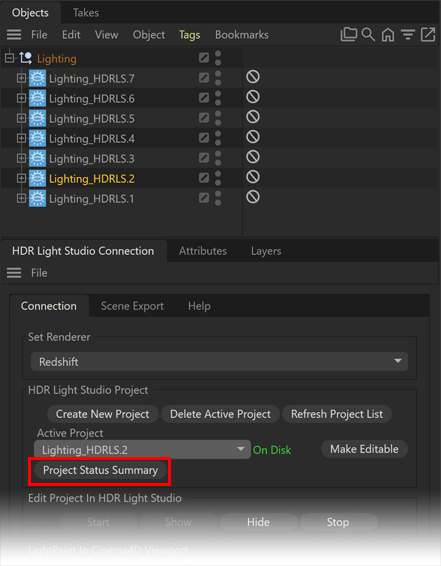Click the tag icon on Lighting_HDRLS.6 row

[x=253, y=97]
